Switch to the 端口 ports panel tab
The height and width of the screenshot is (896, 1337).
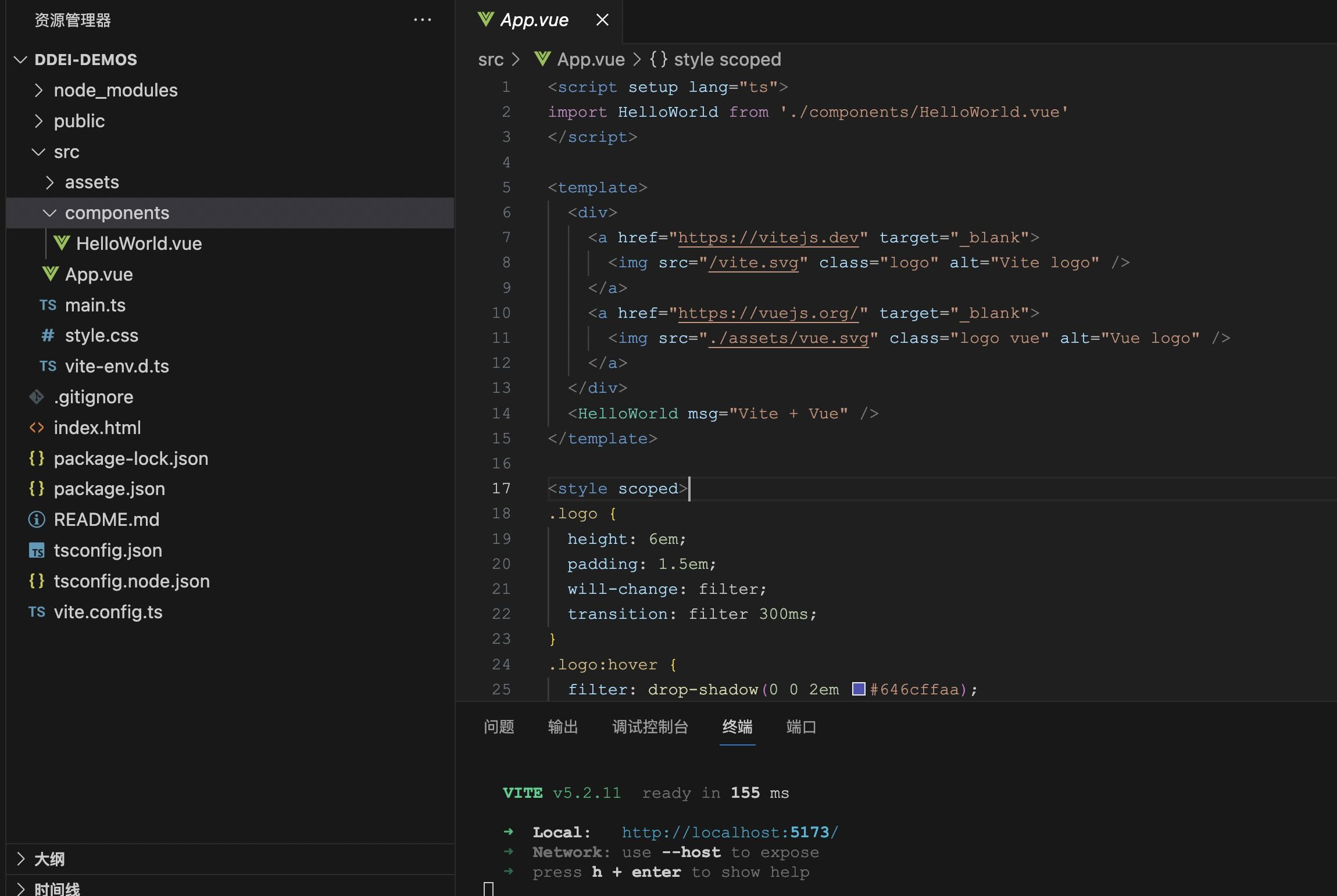click(x=801, y=726)
